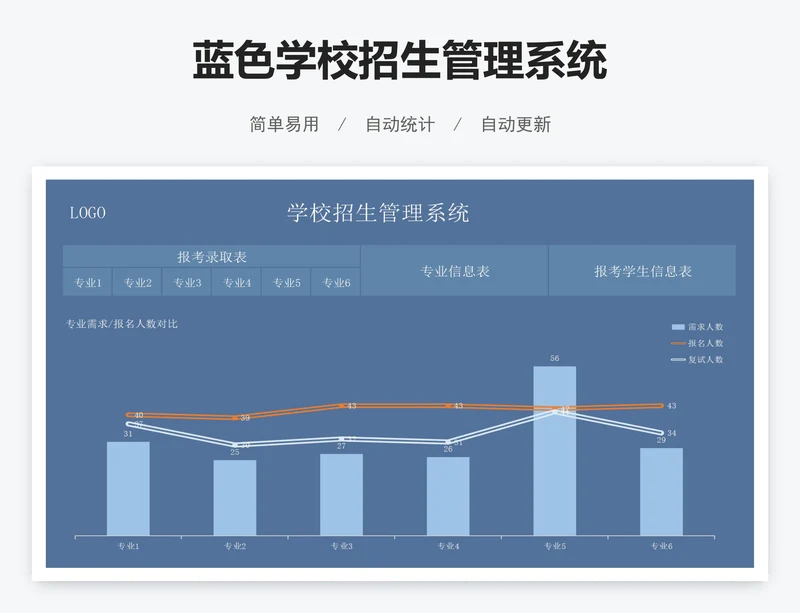Click the heading 蓝色学校招生管理系统
800x613 pixels.
[399, 60]
